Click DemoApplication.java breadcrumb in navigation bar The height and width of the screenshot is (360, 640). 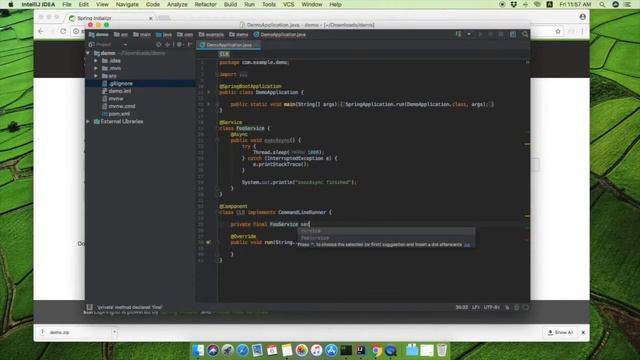pos(280,35)
